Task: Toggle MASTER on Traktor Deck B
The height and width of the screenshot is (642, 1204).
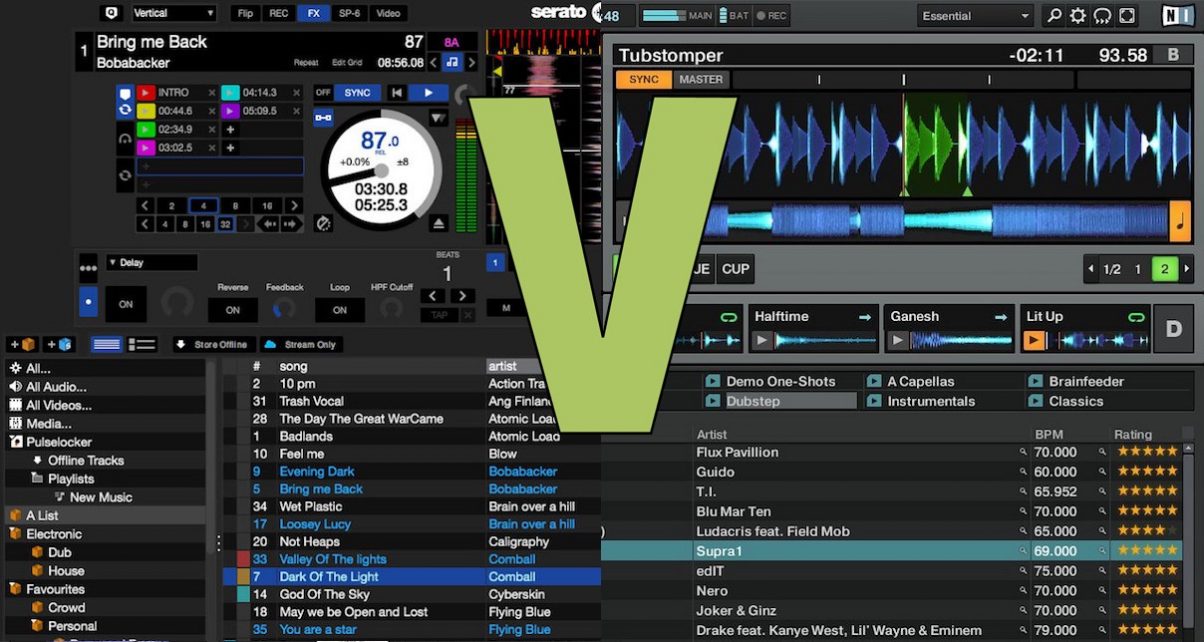Action: [701, 80]
